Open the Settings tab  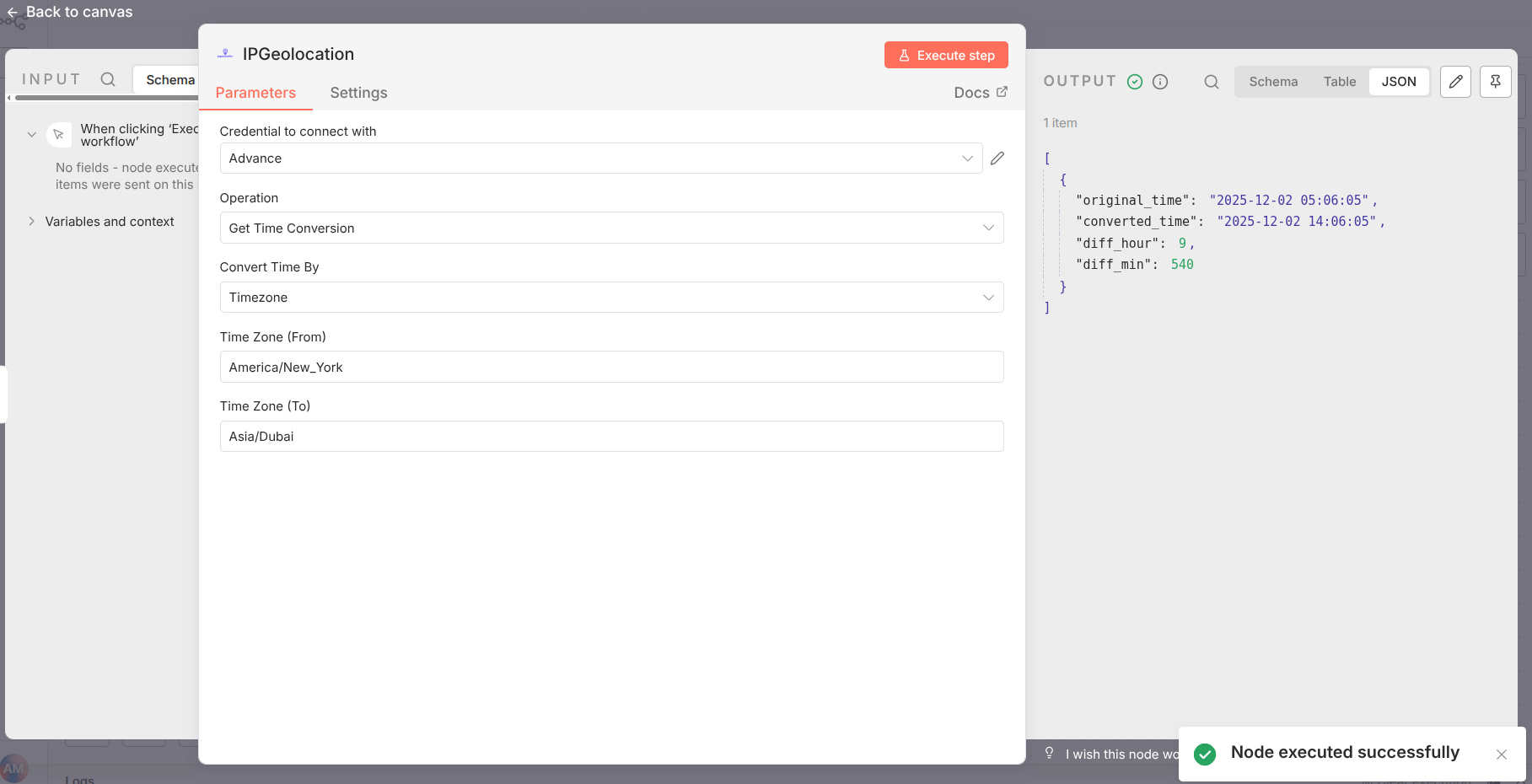point(358,93)
